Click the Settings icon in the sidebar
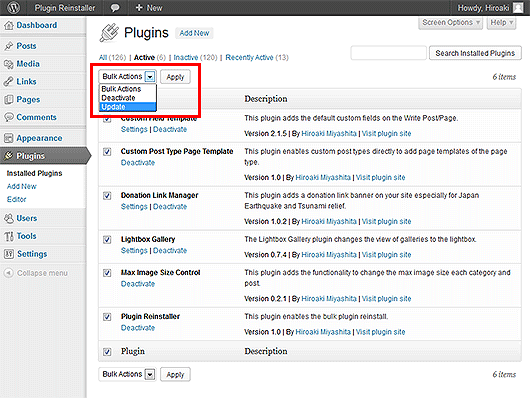This screenshot has height=398, width=530. tap(9, 254)
